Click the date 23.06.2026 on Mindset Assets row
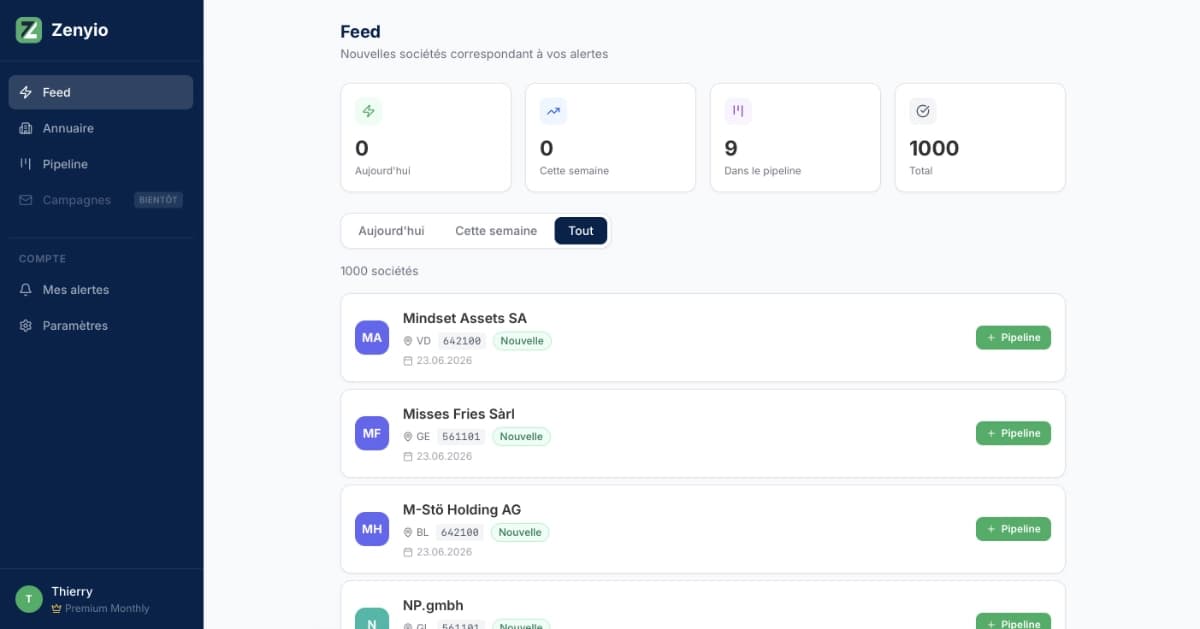 445,361
